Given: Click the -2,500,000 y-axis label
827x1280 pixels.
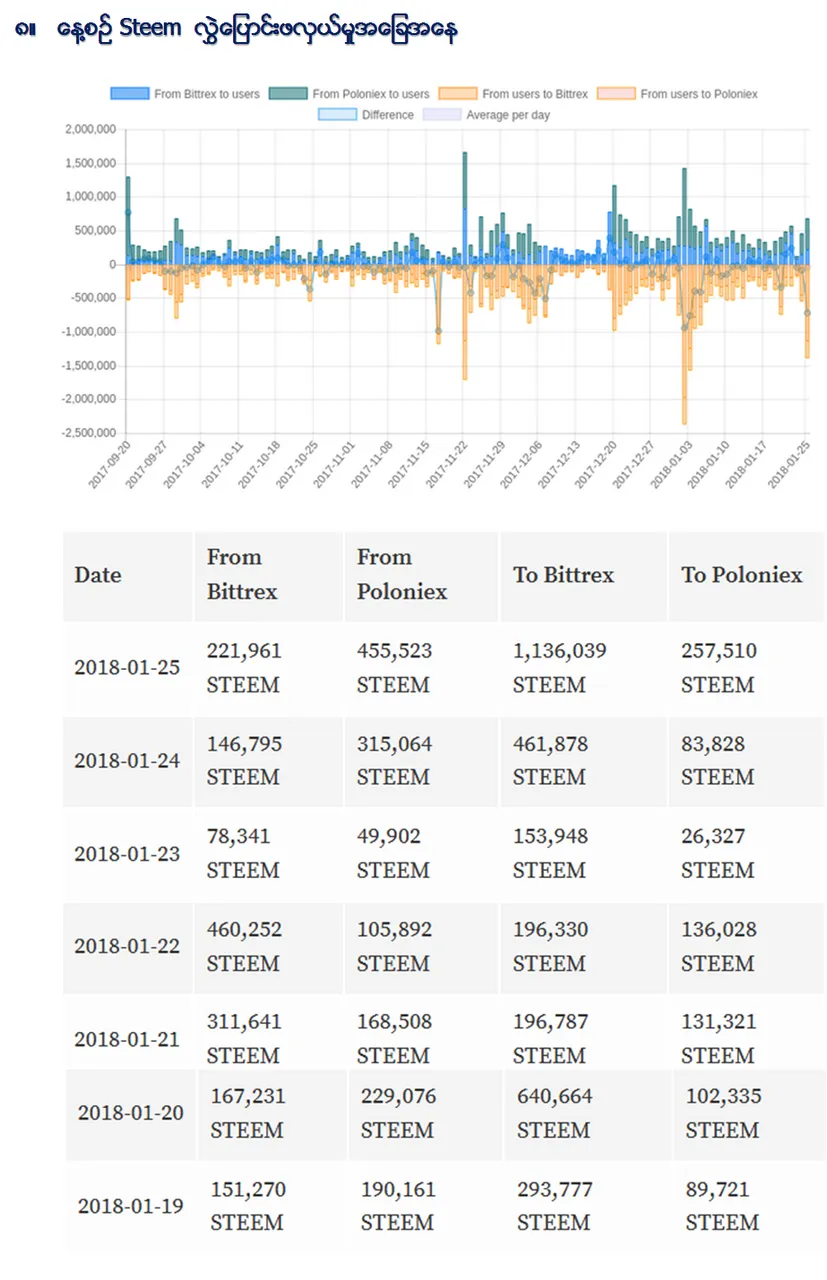Looking at the screenshot, I should click(88, 433).
